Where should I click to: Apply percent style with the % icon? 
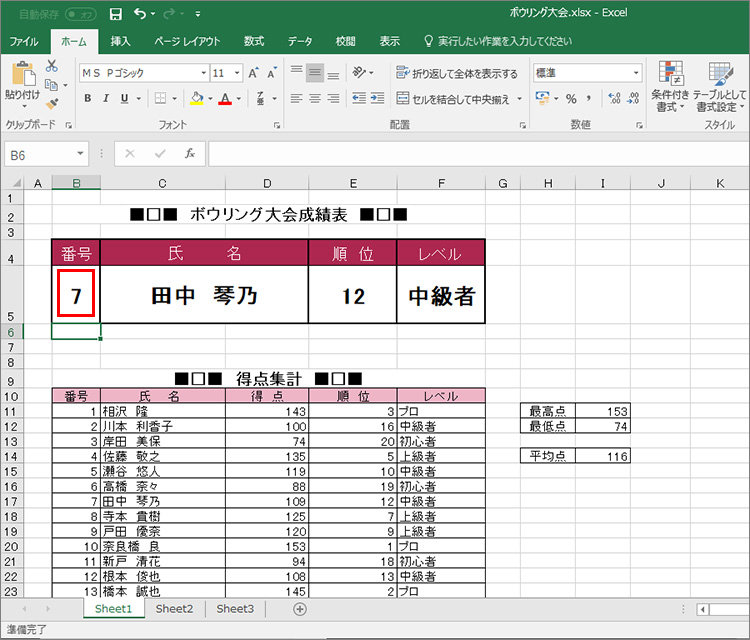[571, 99]
